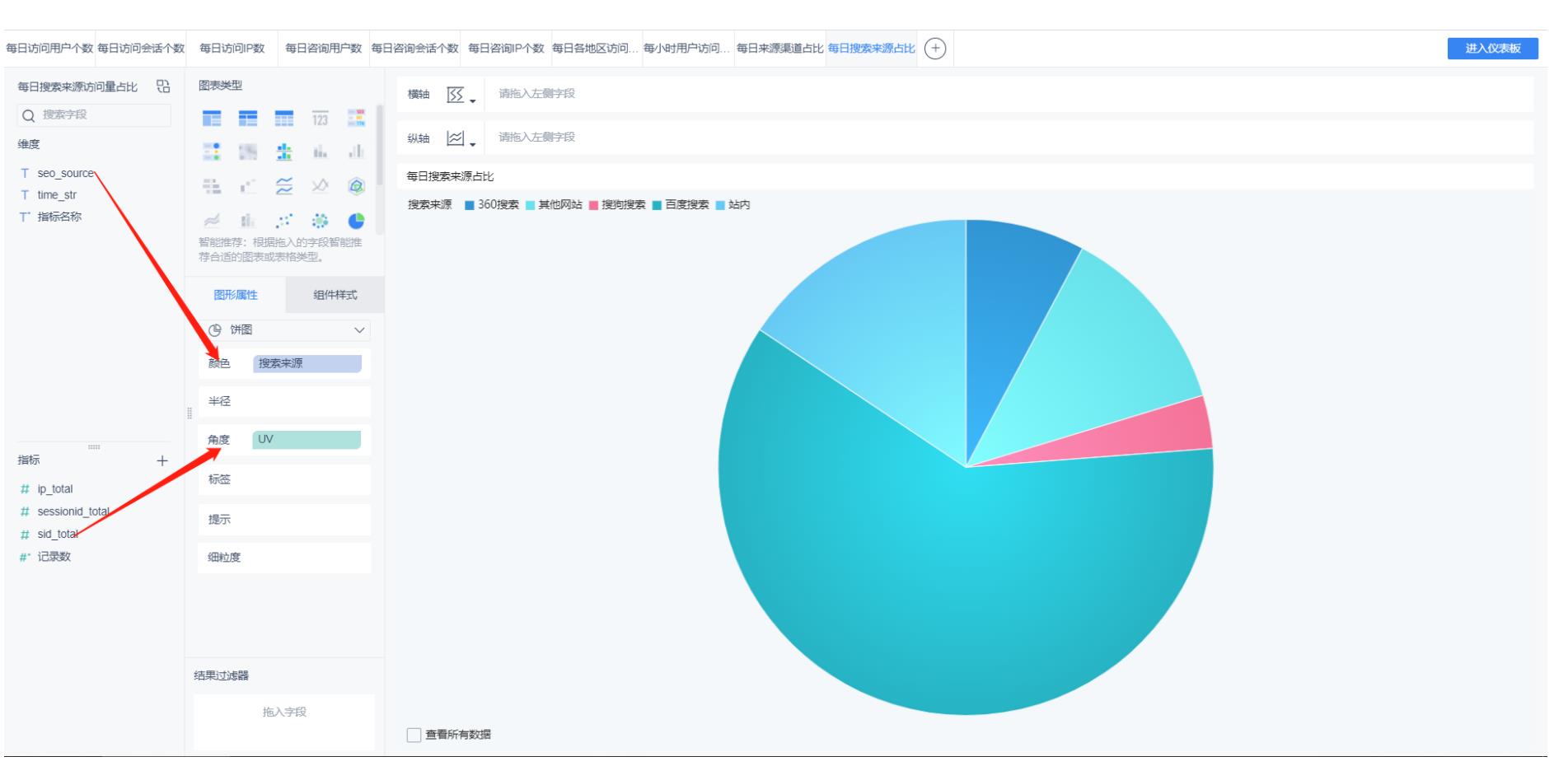1568x780 pixels.
Task: Click the UV chip in 角度
Action: (x=307, y=440)
